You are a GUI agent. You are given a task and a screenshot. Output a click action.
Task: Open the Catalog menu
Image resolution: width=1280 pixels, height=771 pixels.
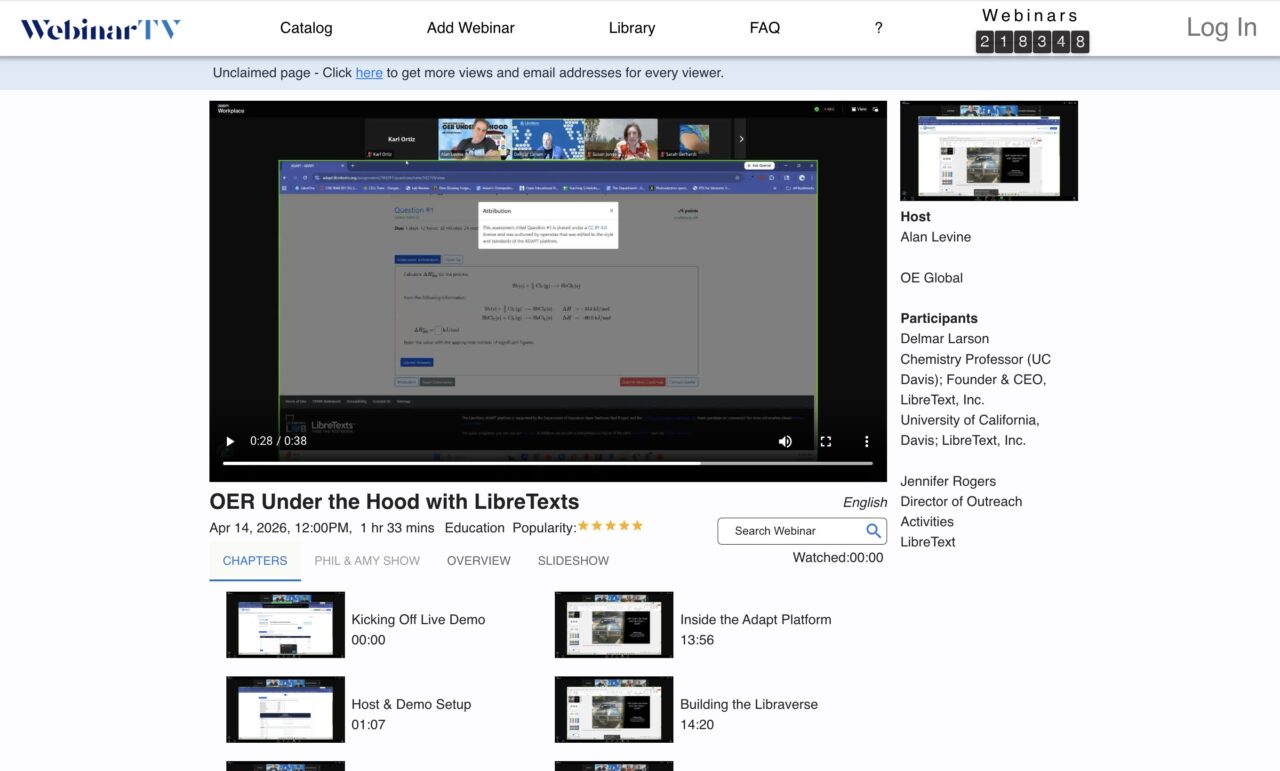coord(306,28)
